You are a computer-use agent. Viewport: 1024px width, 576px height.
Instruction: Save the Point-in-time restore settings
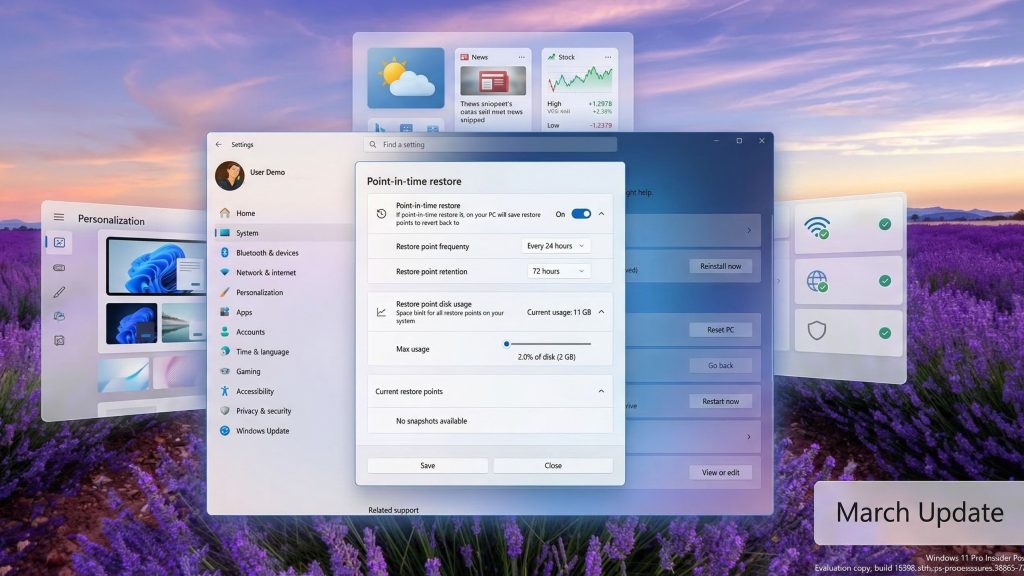click(x=427, y=464)
